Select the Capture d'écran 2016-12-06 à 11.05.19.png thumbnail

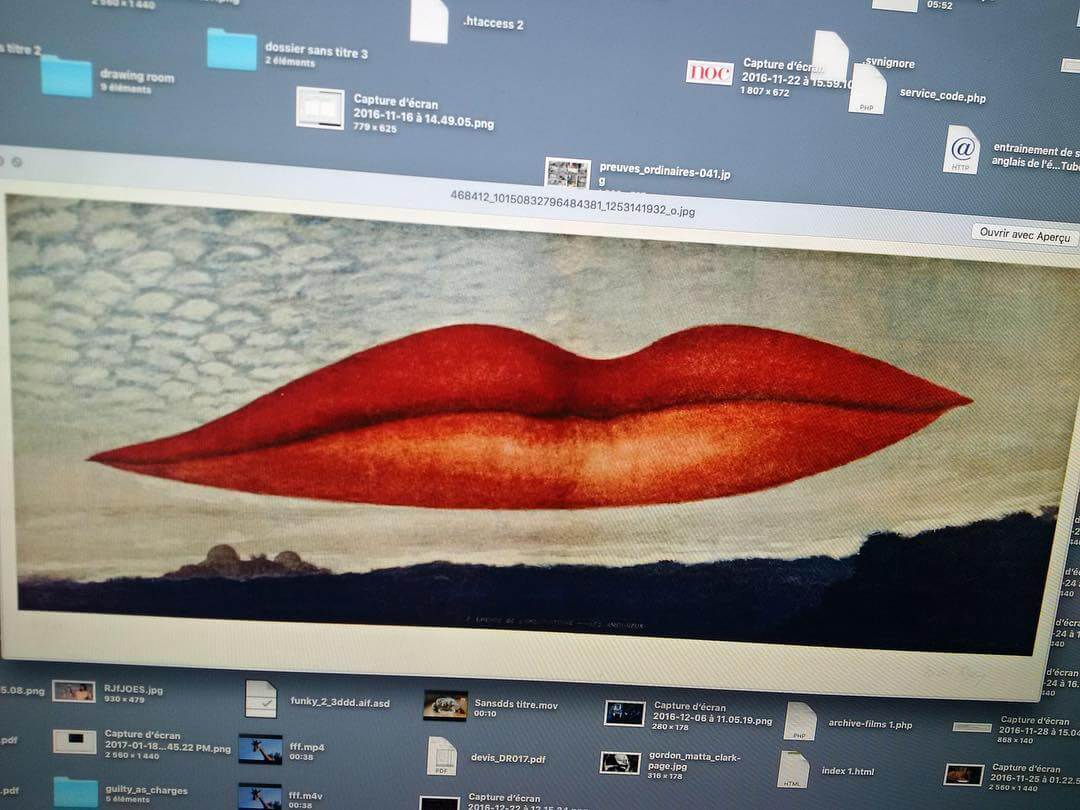625,714
